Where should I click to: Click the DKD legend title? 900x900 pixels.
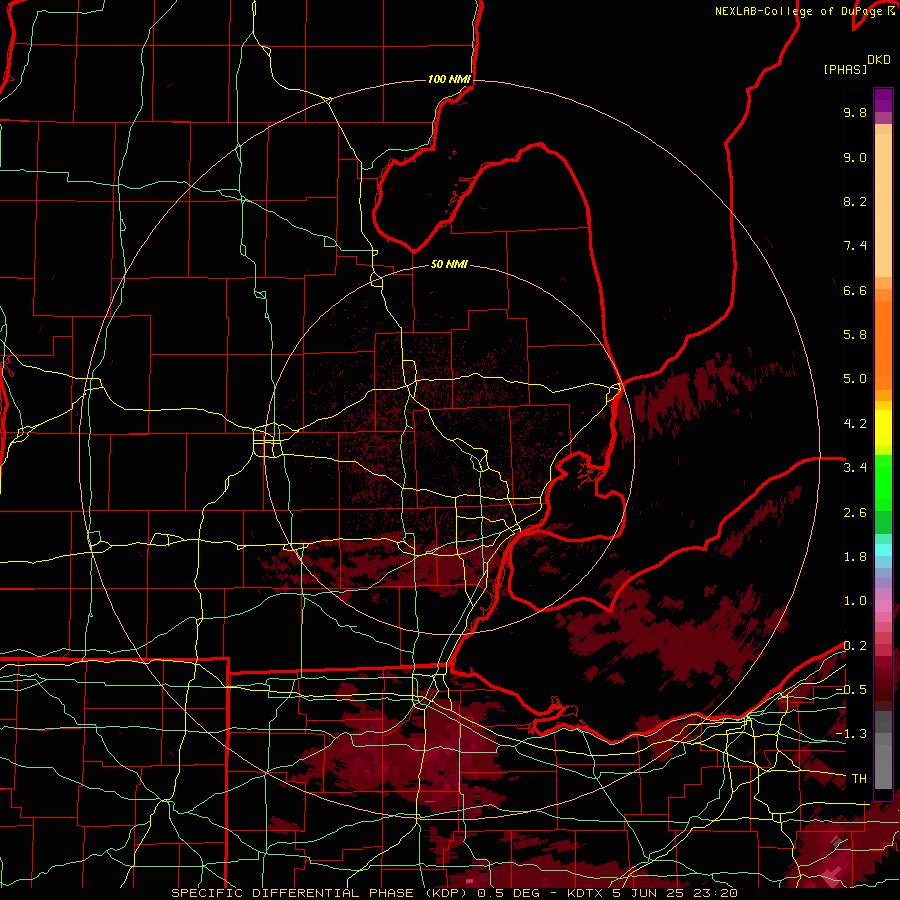click(879, 60)
